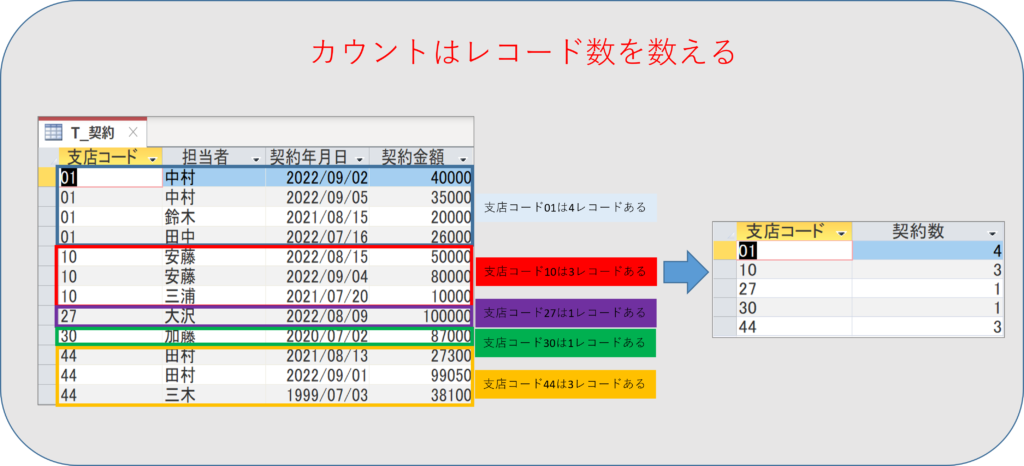The height and width of the screenshot is (466, 1024).
Task: Open the 契約金額 column dropdown arrow
Action: pos(463,159)
